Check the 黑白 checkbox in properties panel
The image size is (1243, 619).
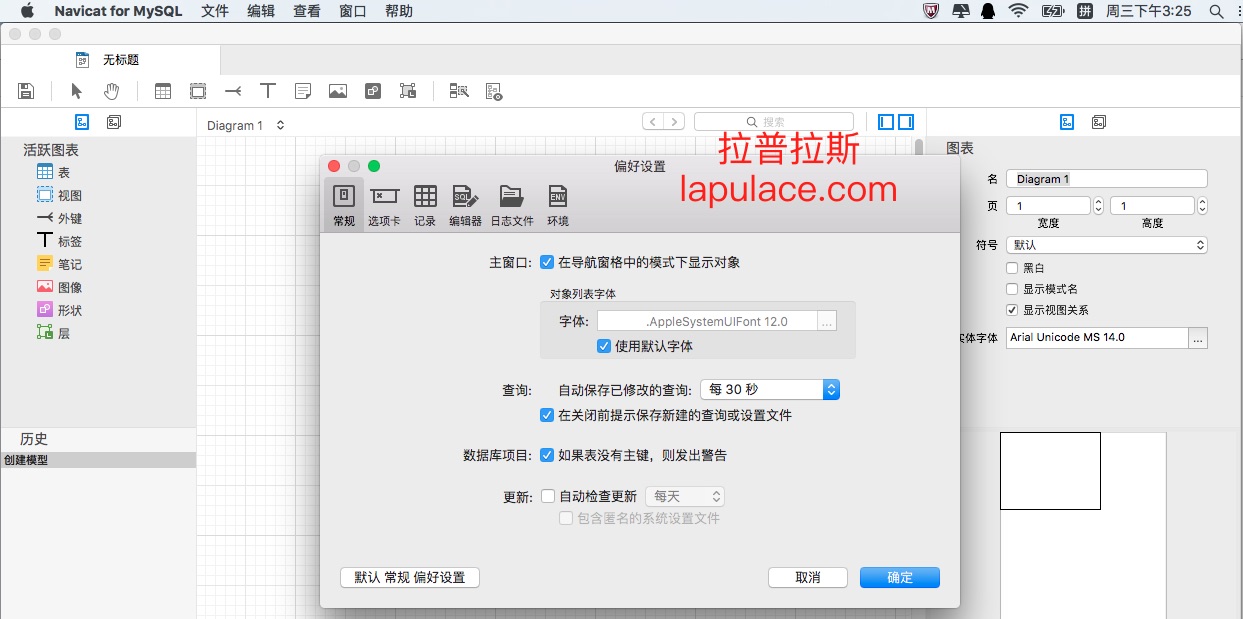point(1012,268)
